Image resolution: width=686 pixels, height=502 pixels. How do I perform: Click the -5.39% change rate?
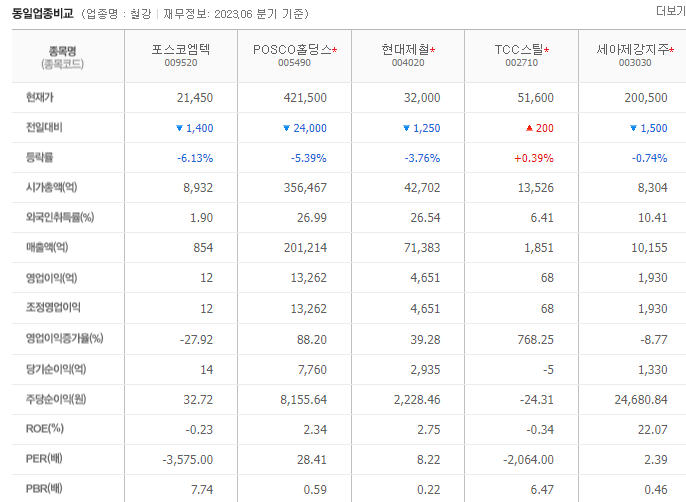click(x=308, y=158)
